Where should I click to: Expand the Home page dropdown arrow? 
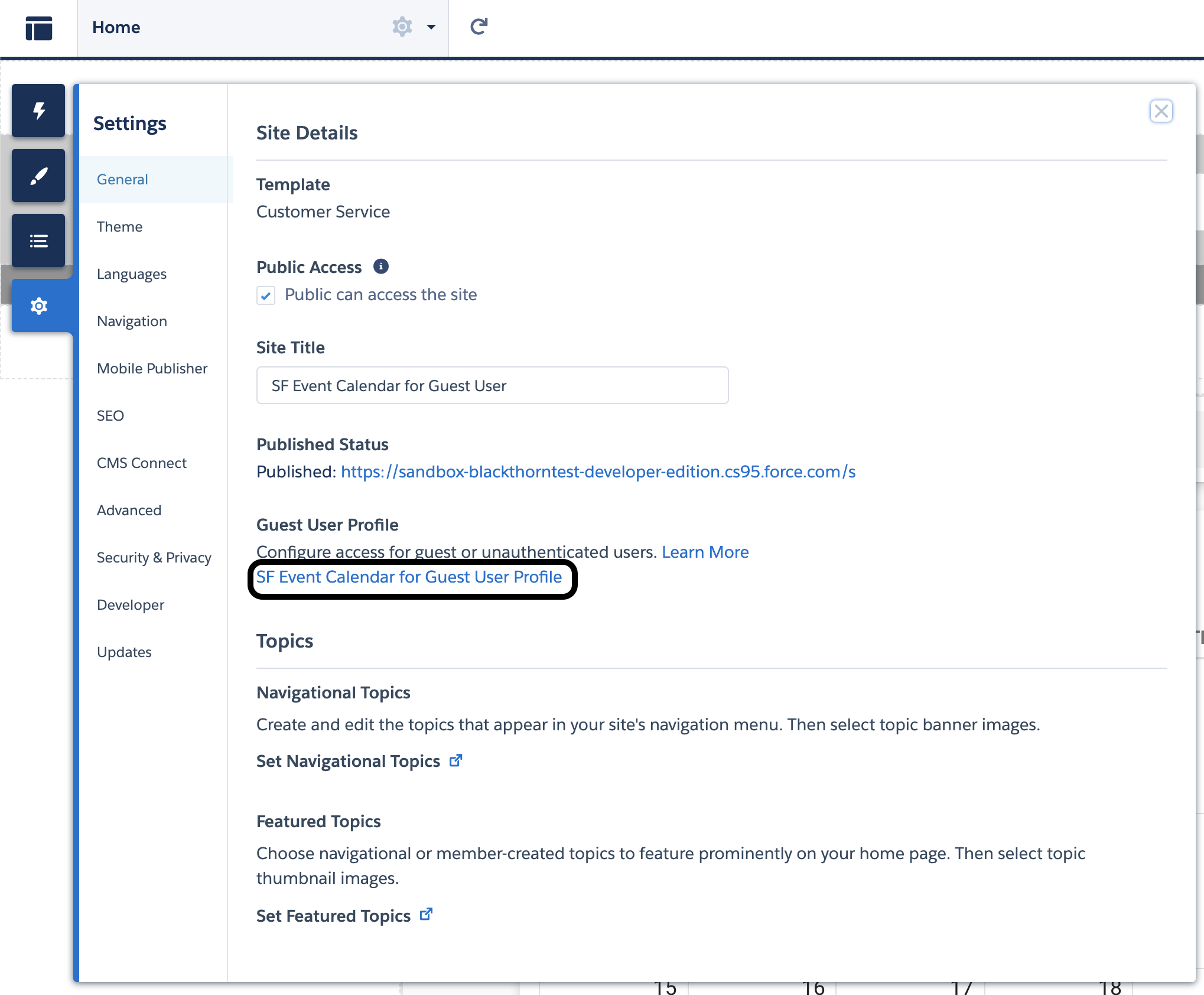point(431,27)
